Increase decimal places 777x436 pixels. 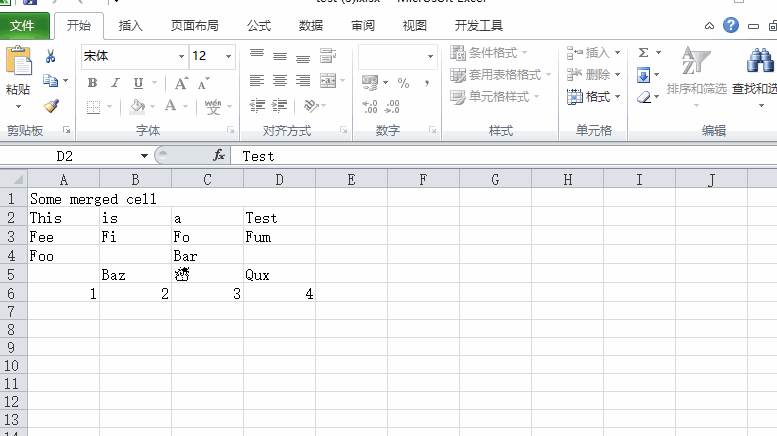(370, 106)
